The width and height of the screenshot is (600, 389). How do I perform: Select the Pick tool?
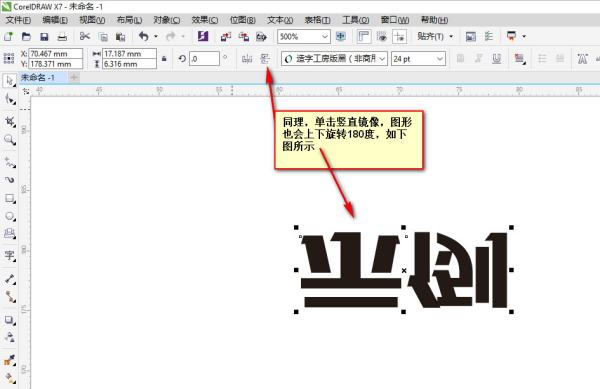click(9, 81)
